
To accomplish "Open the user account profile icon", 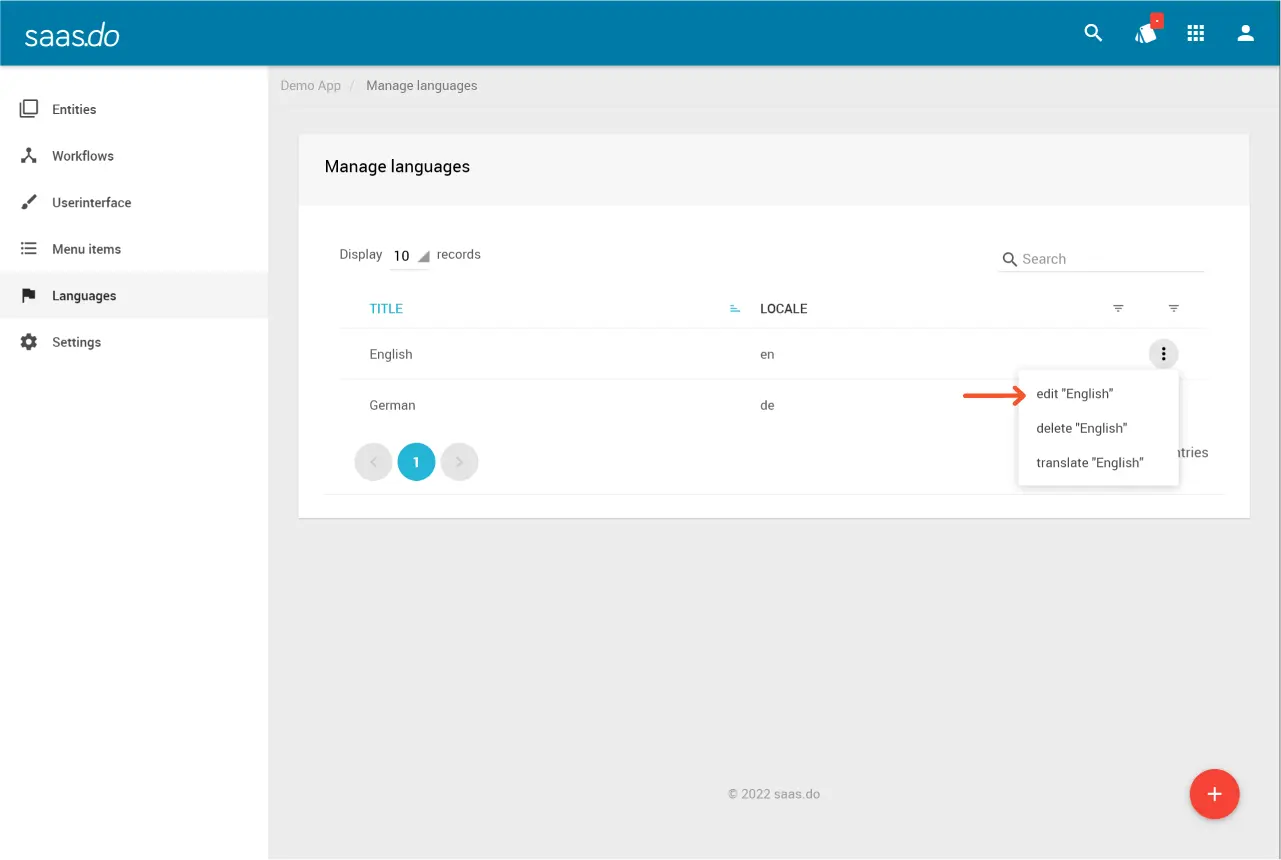I will (x=1245, y=33).
